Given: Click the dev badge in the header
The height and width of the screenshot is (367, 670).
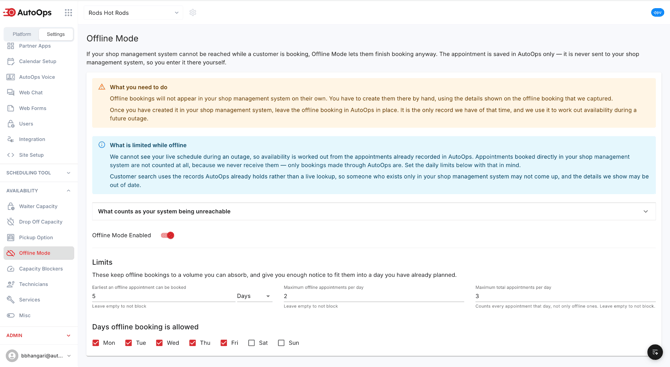Looking at the screenshot, I should [x=657, y=13].
